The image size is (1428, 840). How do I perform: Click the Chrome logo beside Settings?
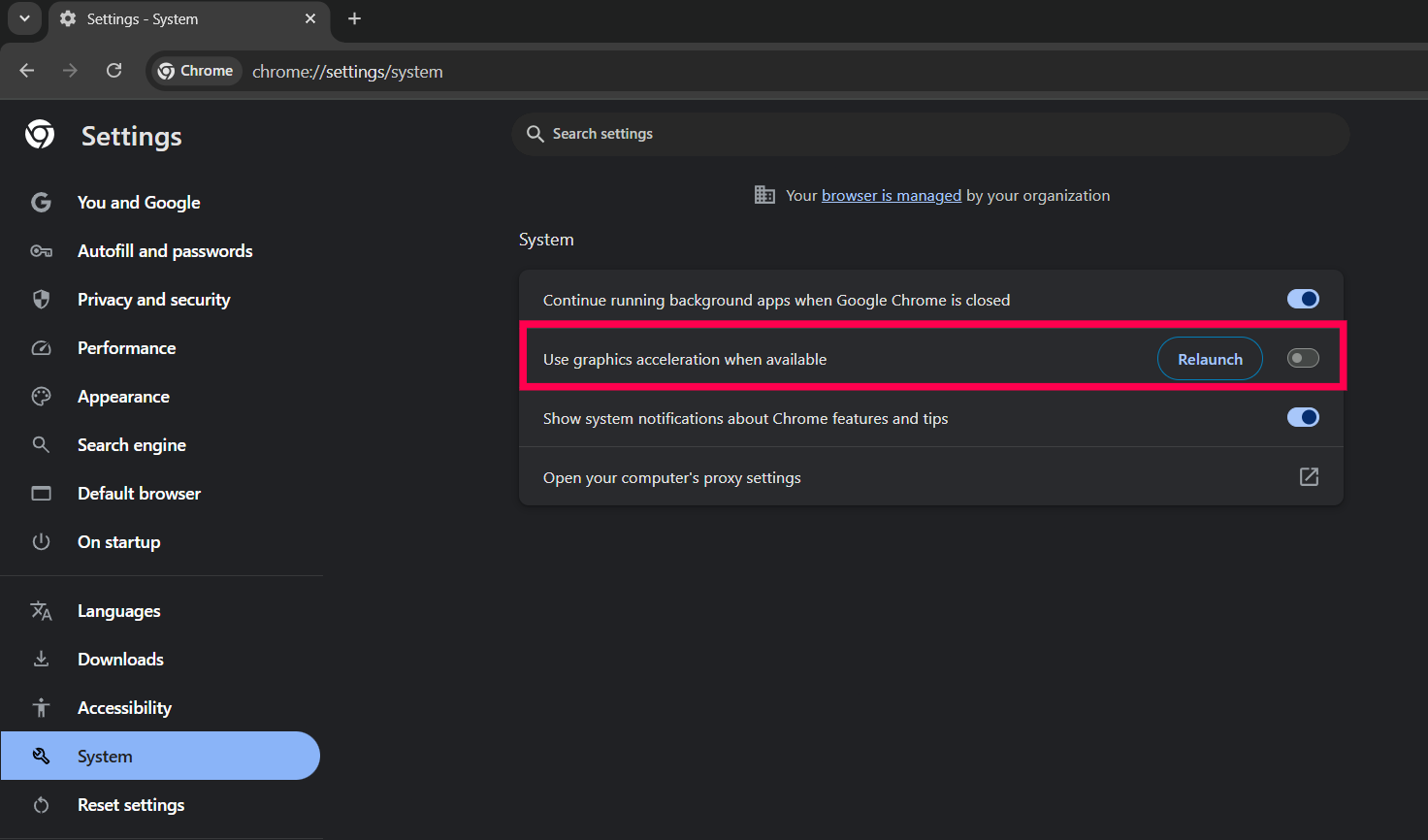(x=40, y=135)
